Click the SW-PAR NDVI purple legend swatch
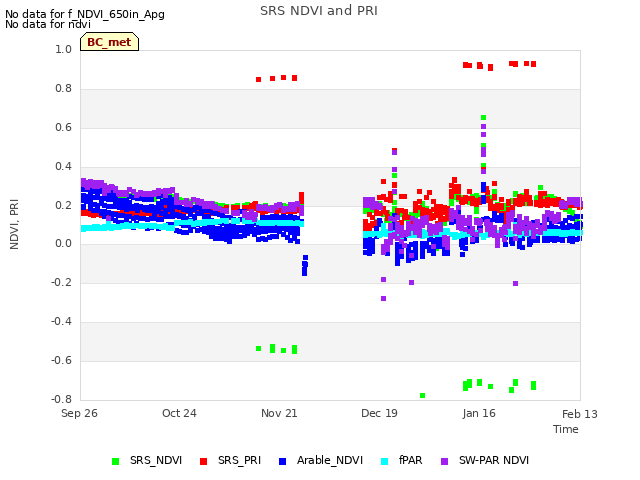Image resolution: width=640 pixels, height=480 pixels. pyautogui.click(x=445, y=461)
